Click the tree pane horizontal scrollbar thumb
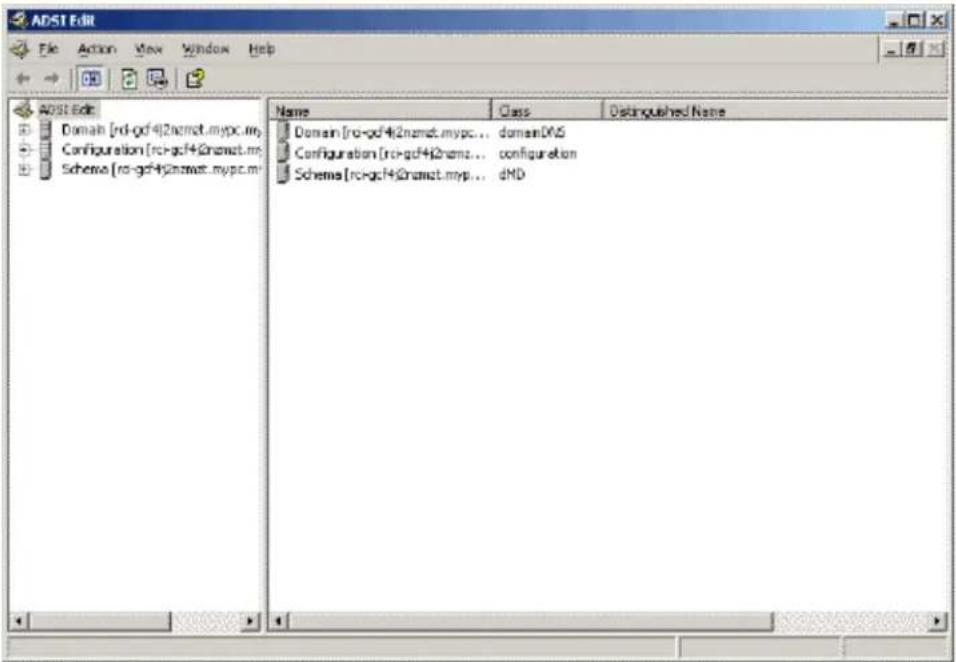This screenshot has height=662, width=956. pos(100,622)
